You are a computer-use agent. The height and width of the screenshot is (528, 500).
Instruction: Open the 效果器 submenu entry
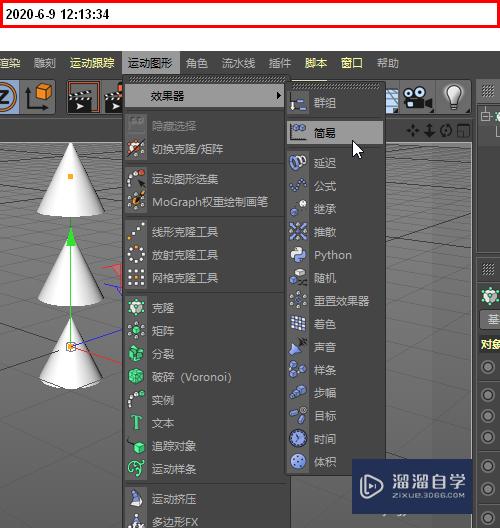(204, 96)
